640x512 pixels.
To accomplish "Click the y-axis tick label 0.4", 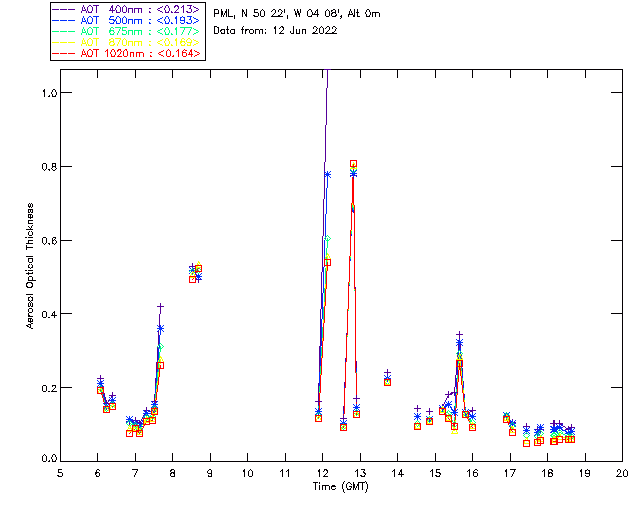I will (49, 314).
